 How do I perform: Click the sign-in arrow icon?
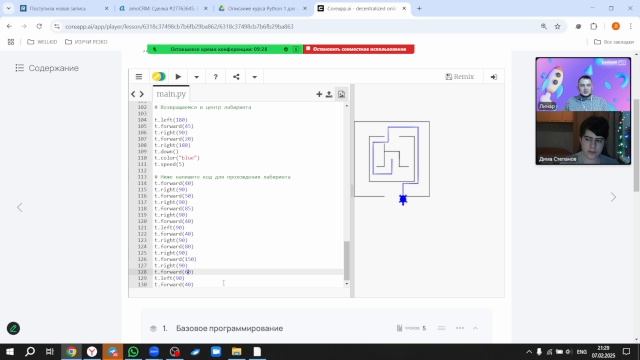[x=493, y=77]
